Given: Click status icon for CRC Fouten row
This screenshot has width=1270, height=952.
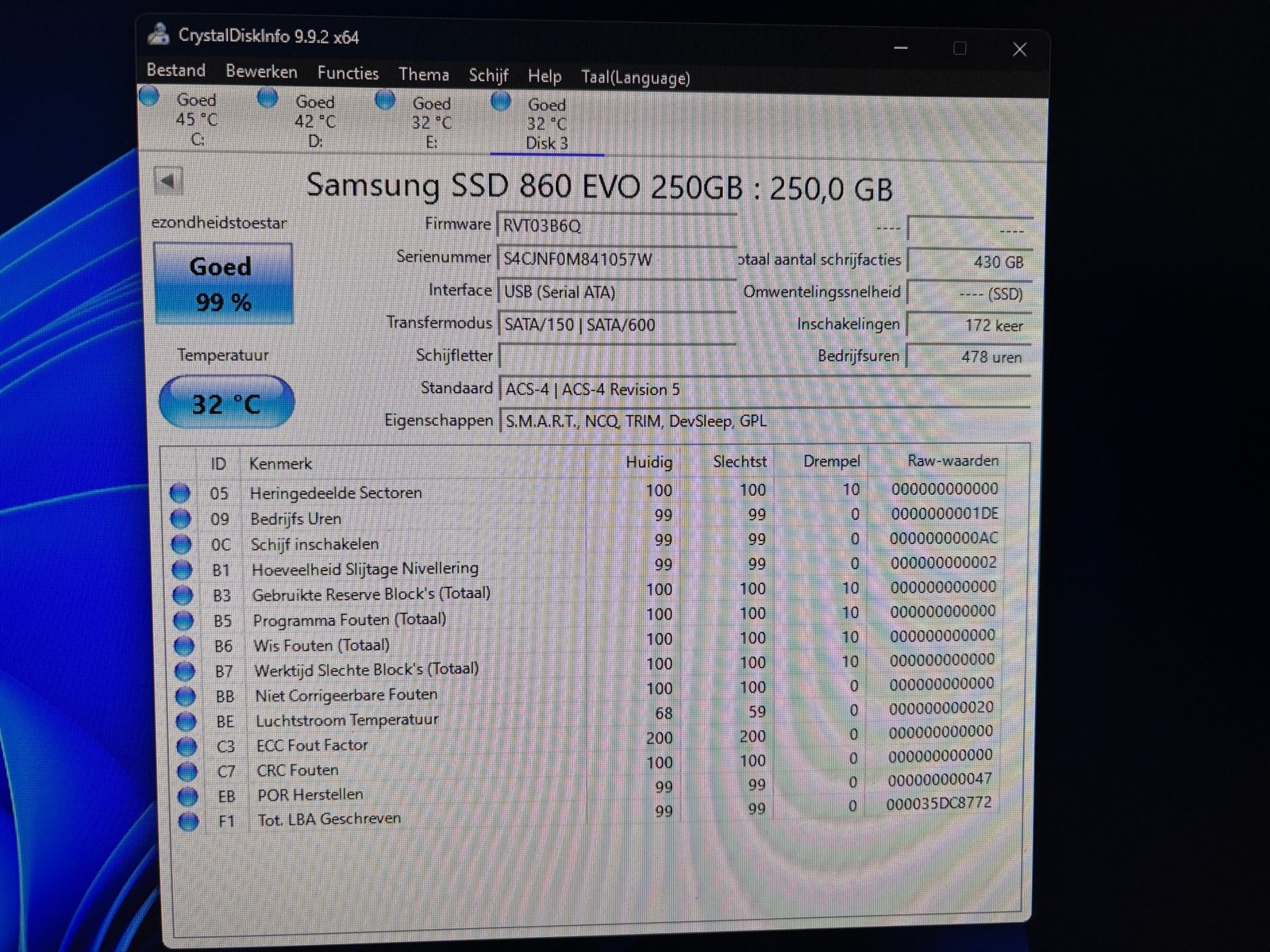Looking at the screenshot, I should [187, 771].
